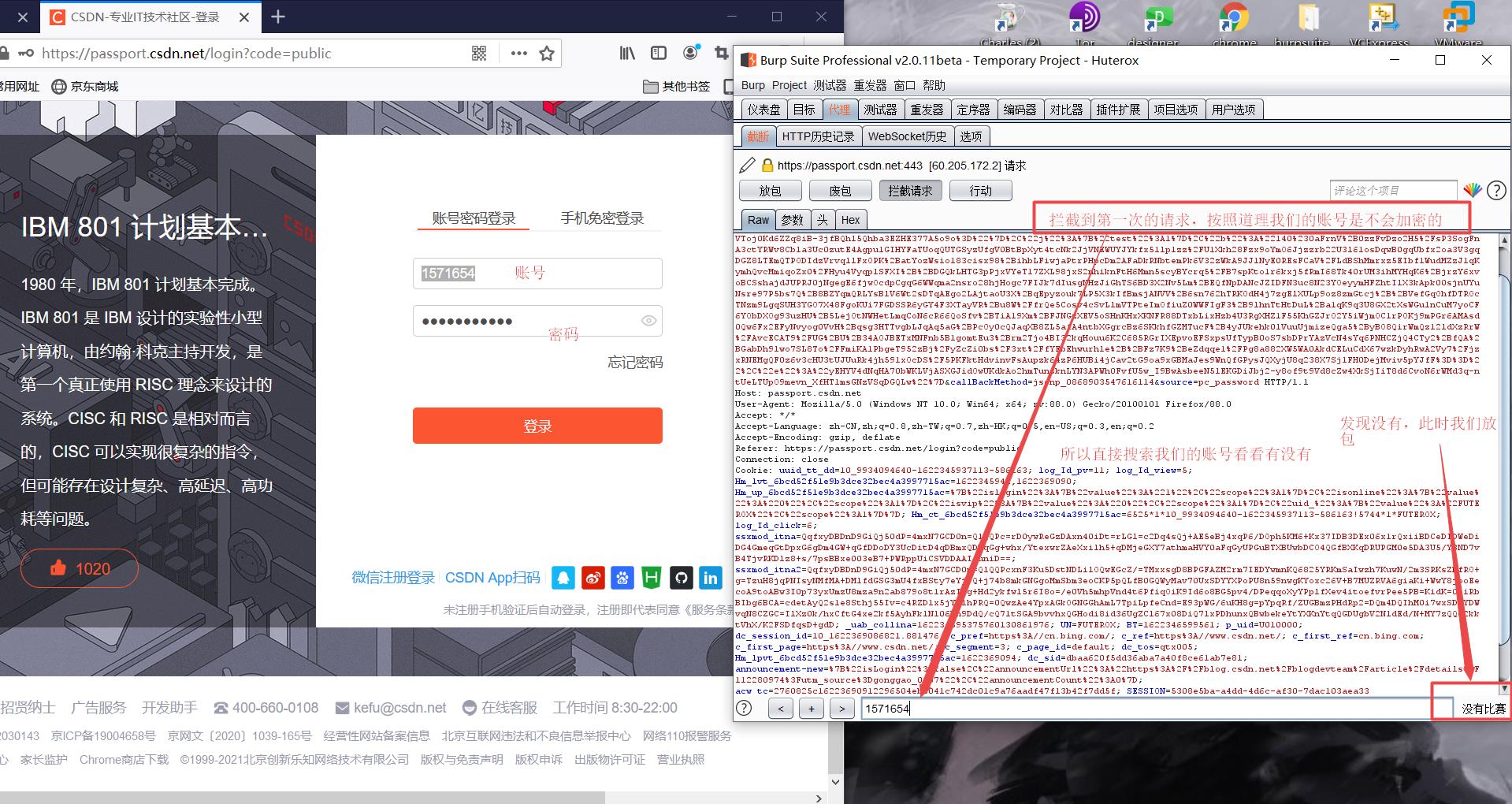Switch to the 目标 tab
This screenshot has width=1512, height=804.
click(x=804, y=110)
